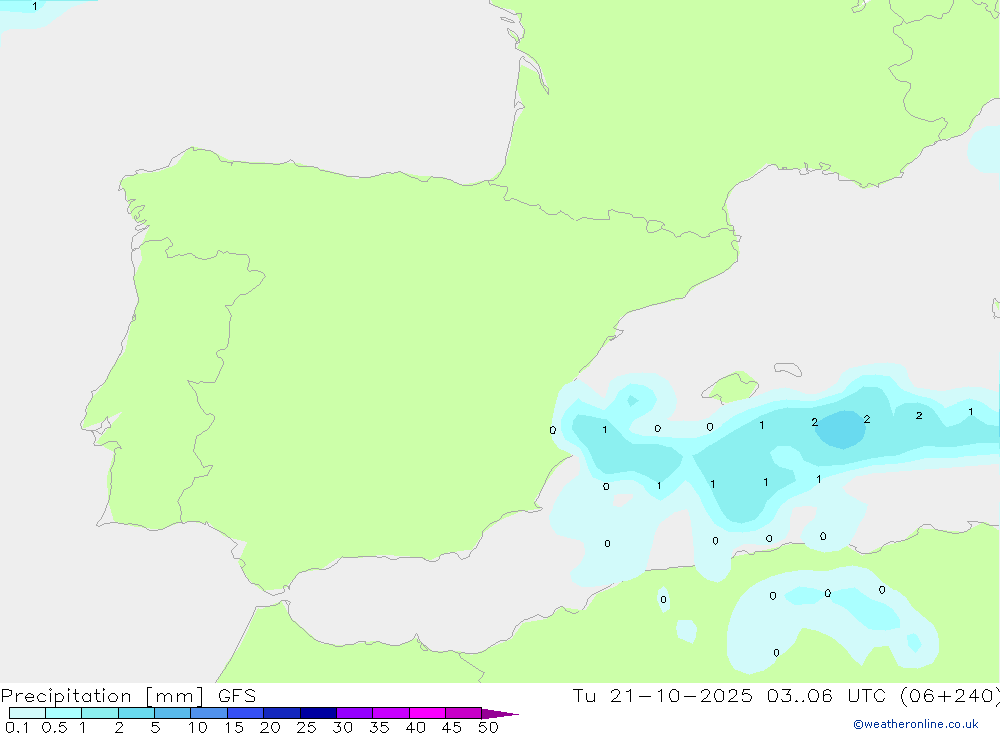This screenshot has width=1000, height=733.
Task: Pick the 10–15 mm legend color swatch
Action: [209, 713]
